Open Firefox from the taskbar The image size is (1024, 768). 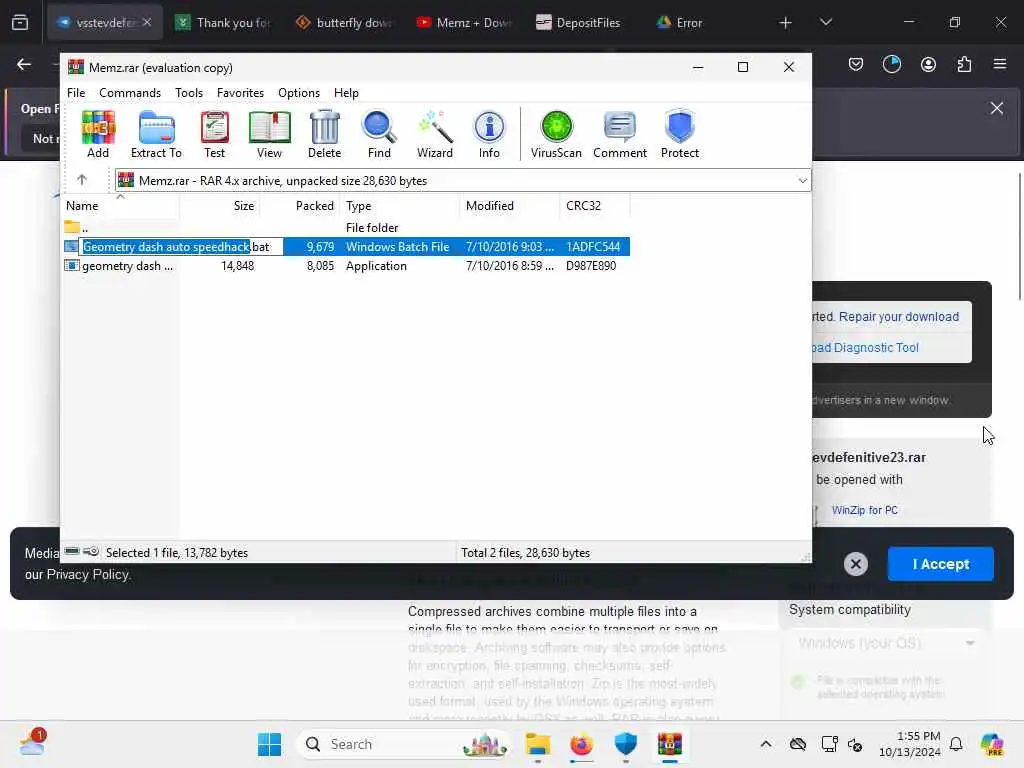[x=581, y=744]
